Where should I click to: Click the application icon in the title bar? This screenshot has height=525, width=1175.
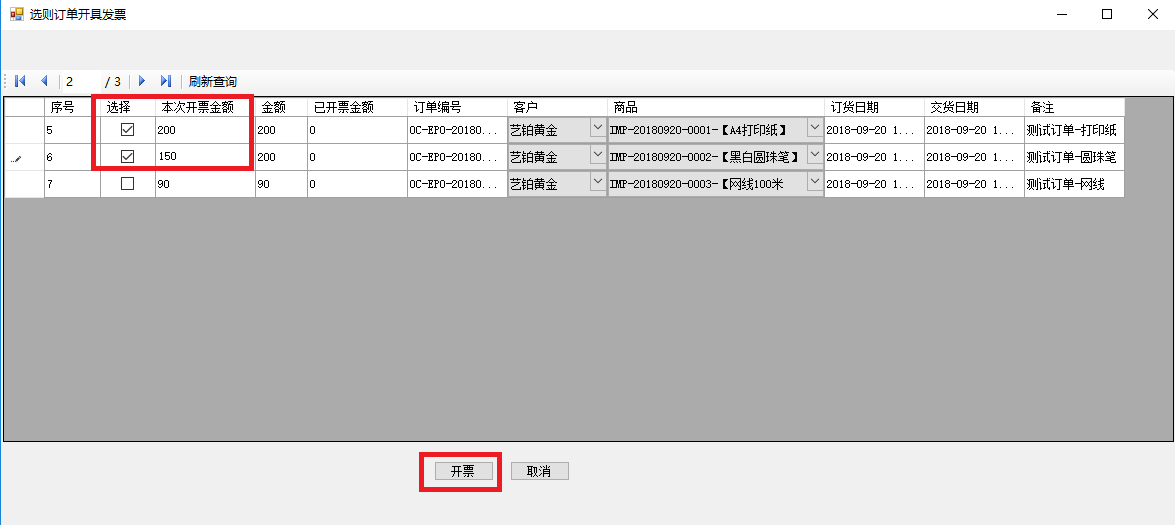(x=16, y=13)
